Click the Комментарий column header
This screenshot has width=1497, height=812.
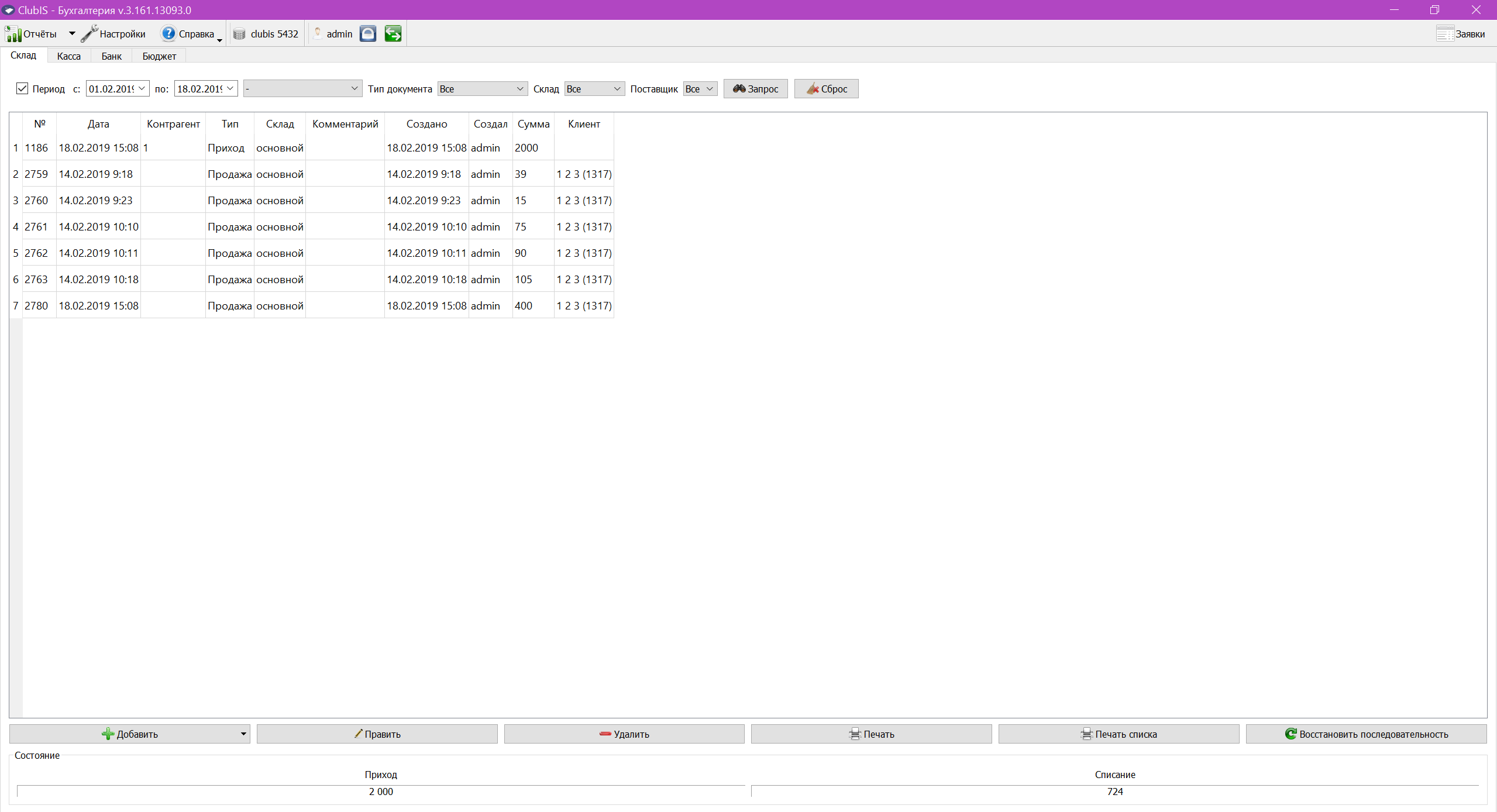pyautogui.click(x=345, y=123)
